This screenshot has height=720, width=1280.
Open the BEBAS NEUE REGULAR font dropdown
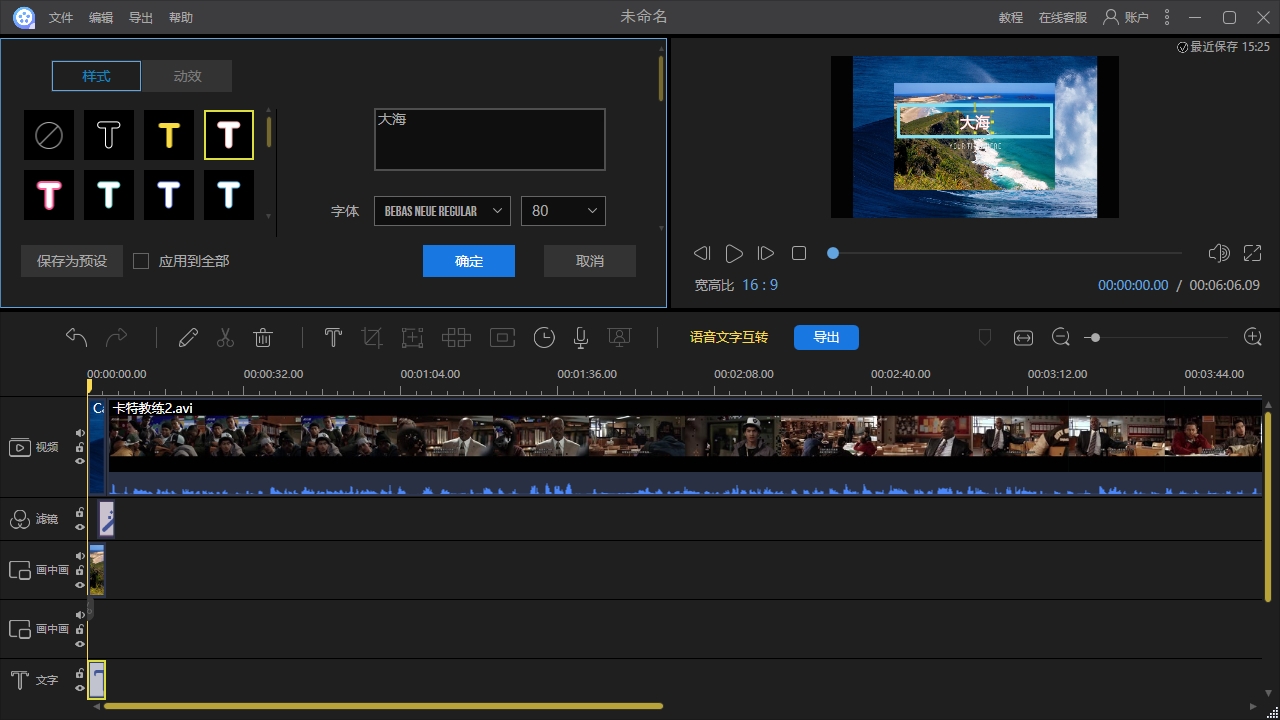(442, 211)
